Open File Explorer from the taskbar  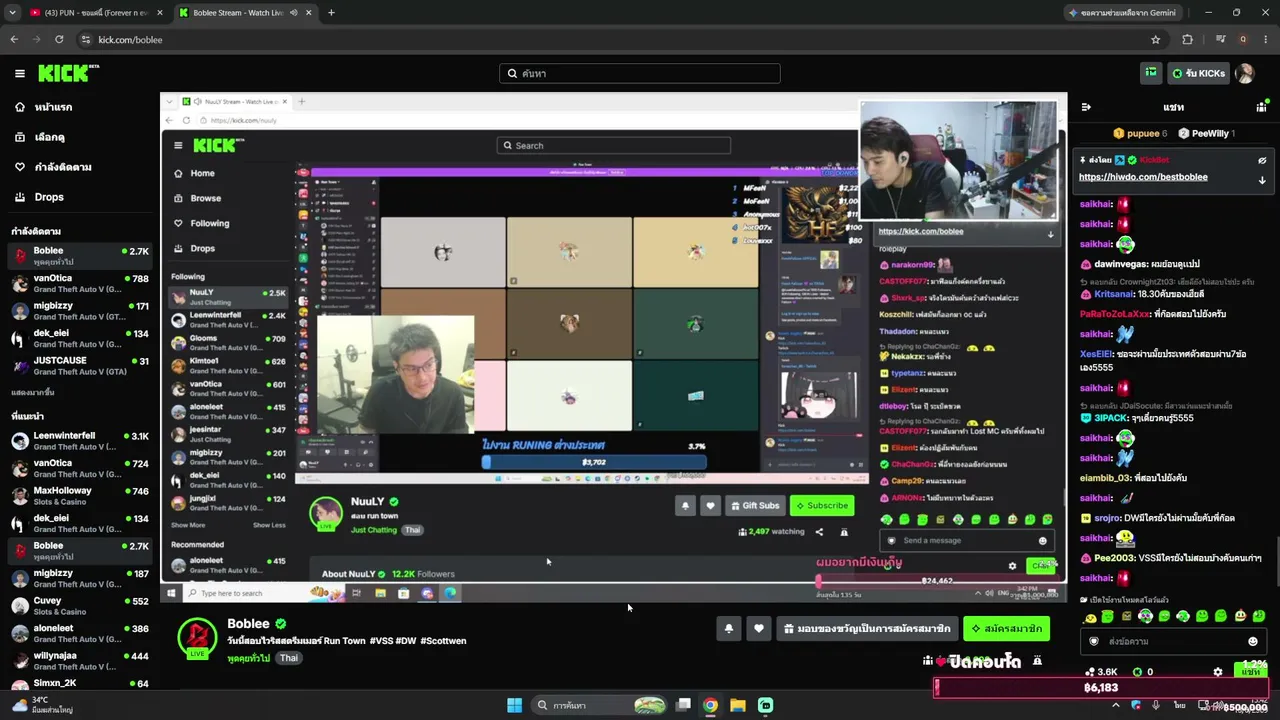click(x=737, y=705)
